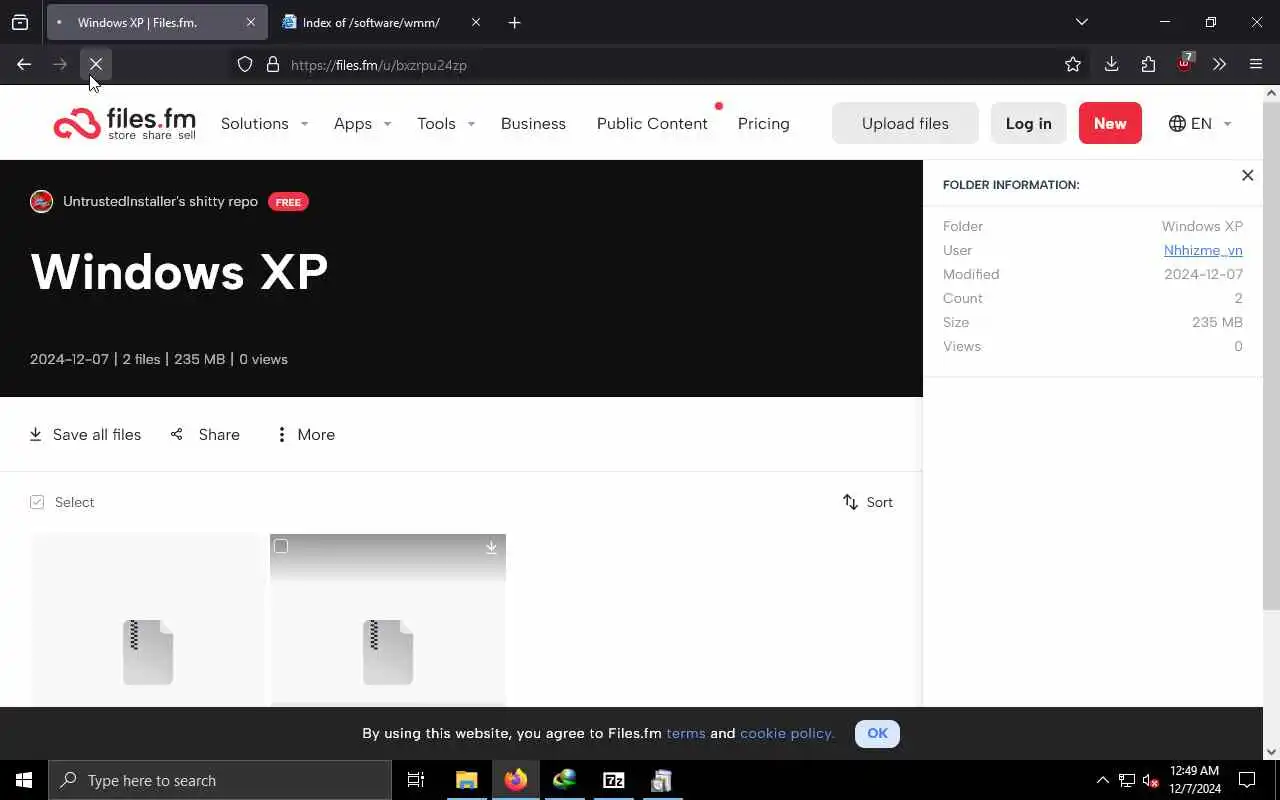
Task: Open File Explorer from the taskbar
Action: click(466, 780)
